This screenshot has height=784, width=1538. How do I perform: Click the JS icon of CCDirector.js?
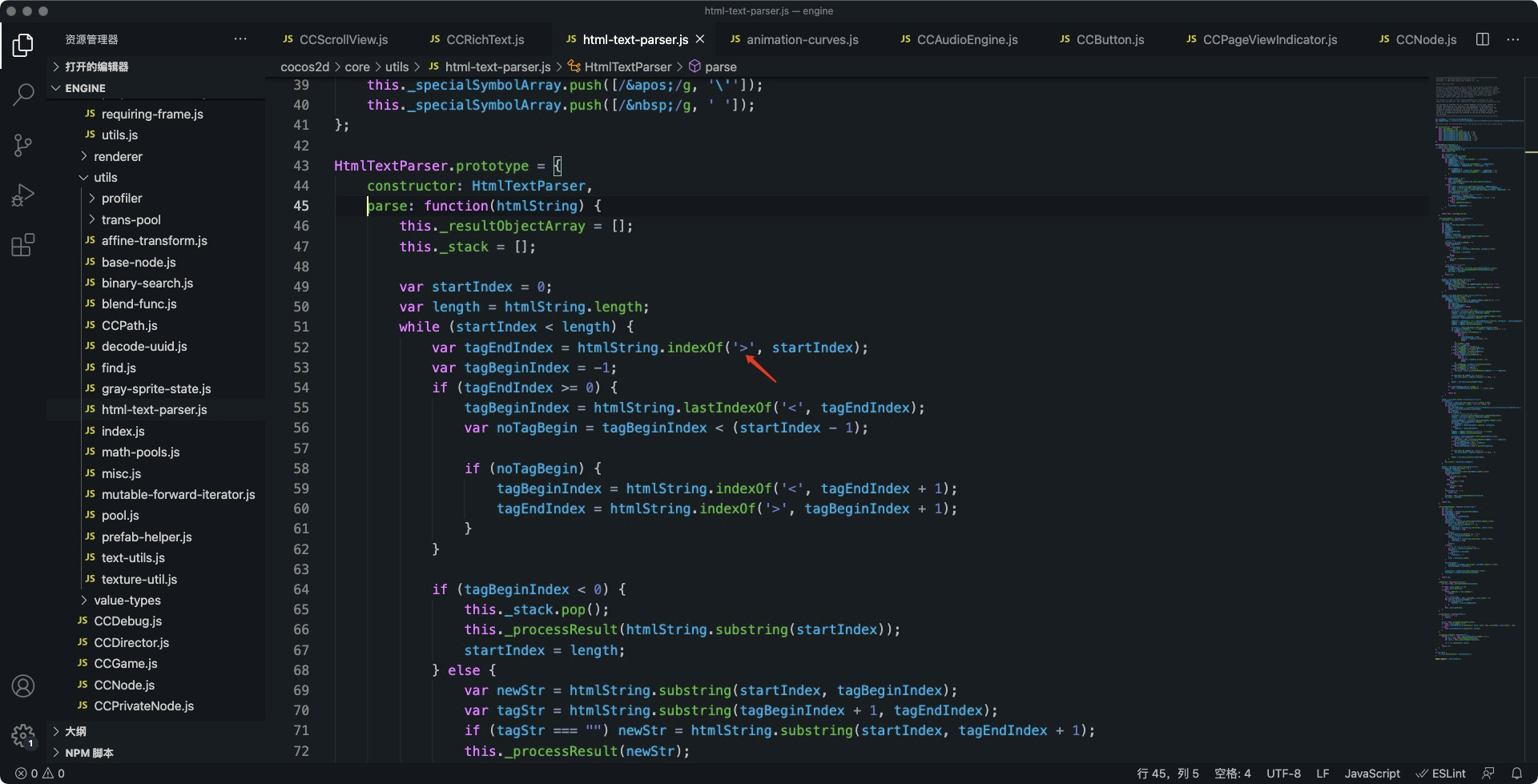pyautogui.click(x=83, y=642)
